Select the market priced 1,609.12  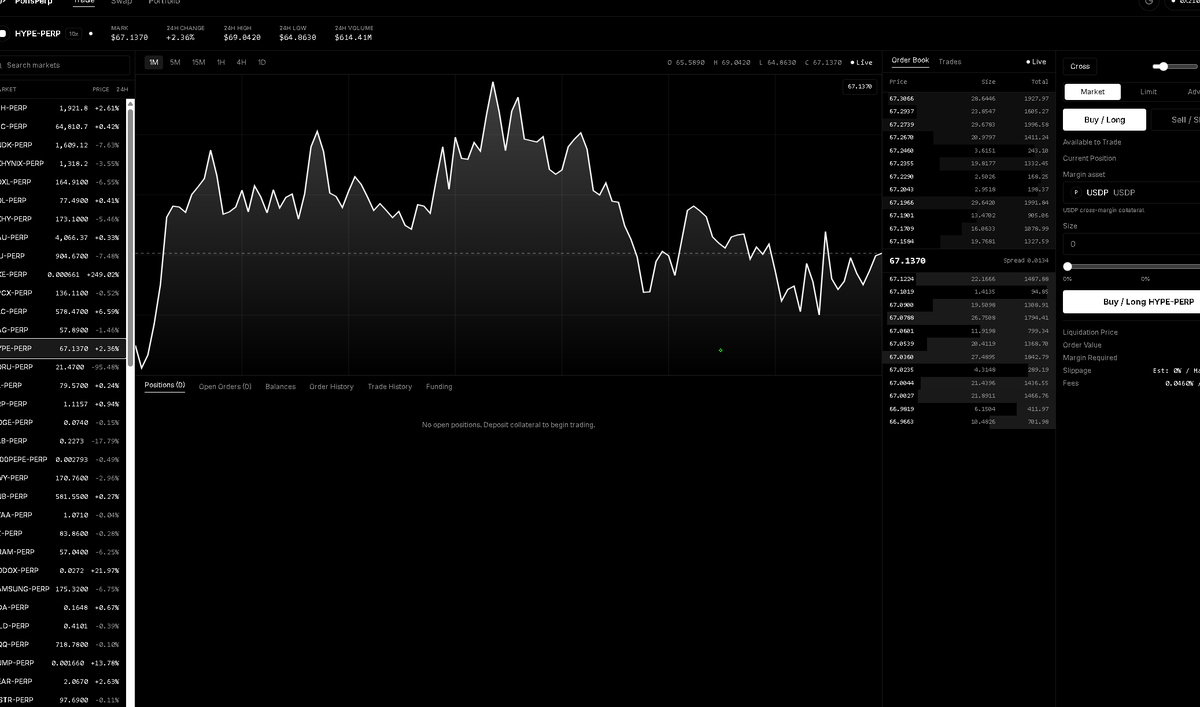[62, 145]
